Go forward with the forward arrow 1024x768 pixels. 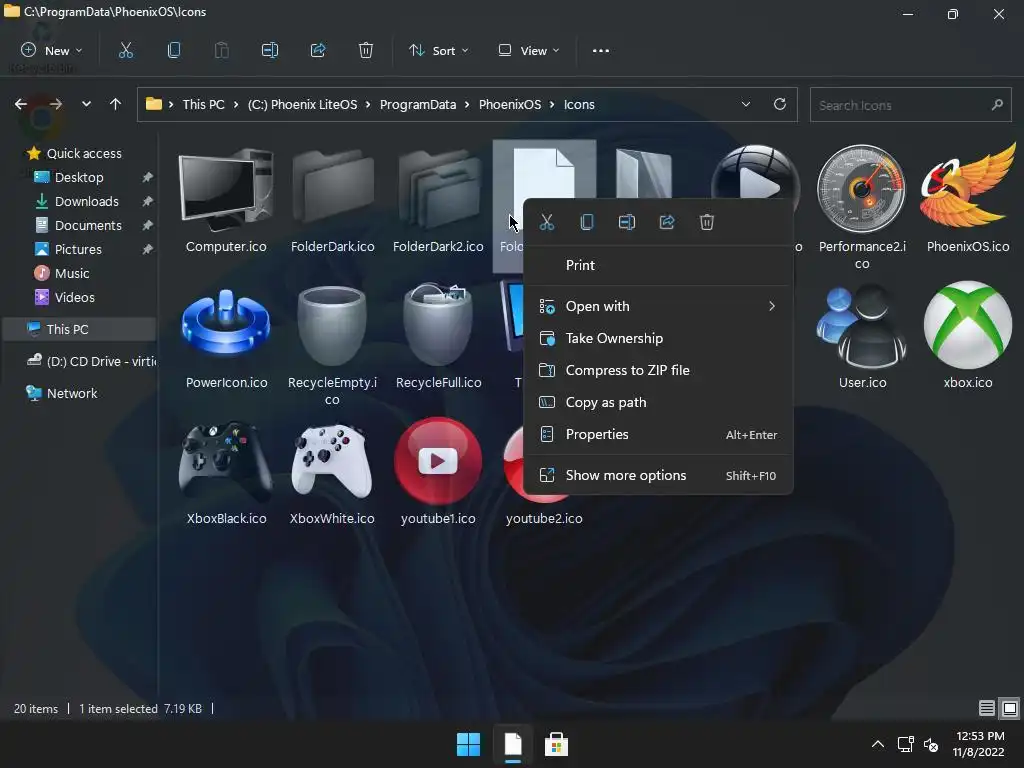(x=56, y=104)
